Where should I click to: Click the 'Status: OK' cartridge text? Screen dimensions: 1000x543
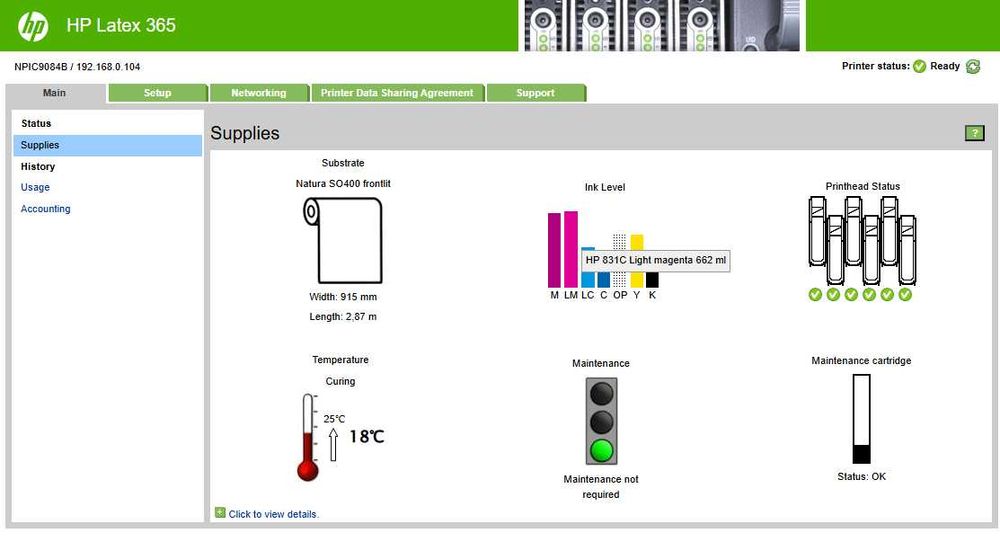pyautogui.click(x=862, y=477)
